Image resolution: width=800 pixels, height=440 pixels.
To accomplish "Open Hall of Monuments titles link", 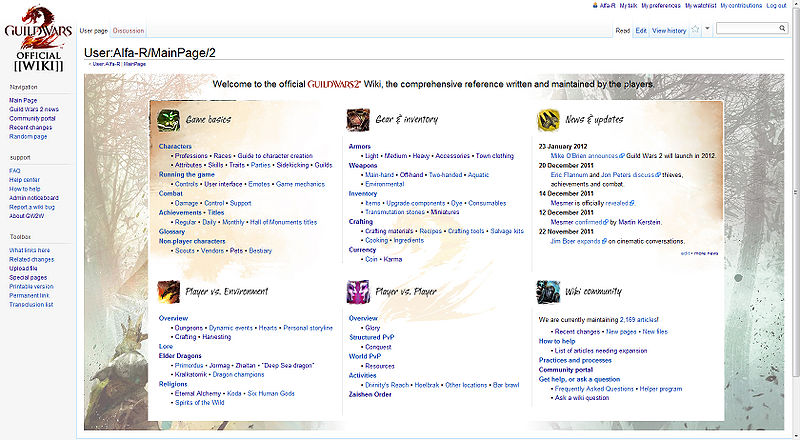I will coord(283,223).
